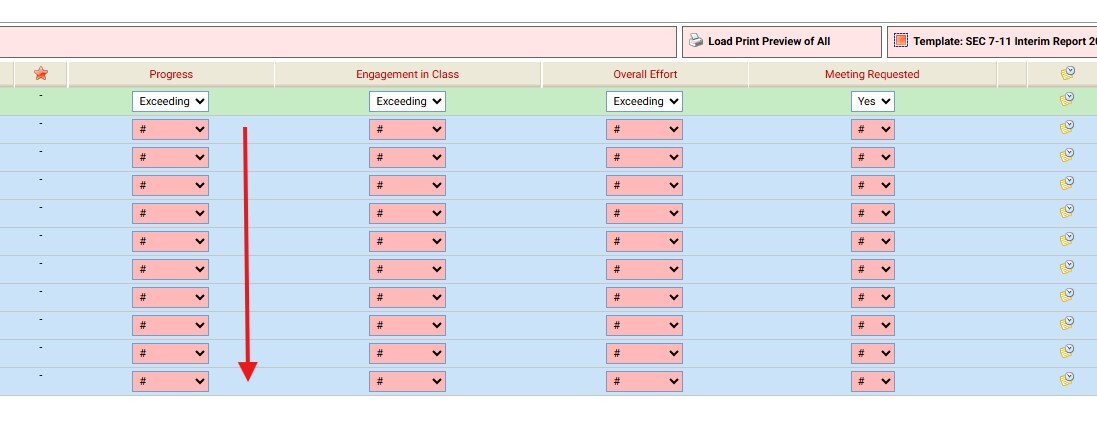Screen dimensions: 1097x436
Task: Click the Meeting Requested column header
Action: (871, 74)
